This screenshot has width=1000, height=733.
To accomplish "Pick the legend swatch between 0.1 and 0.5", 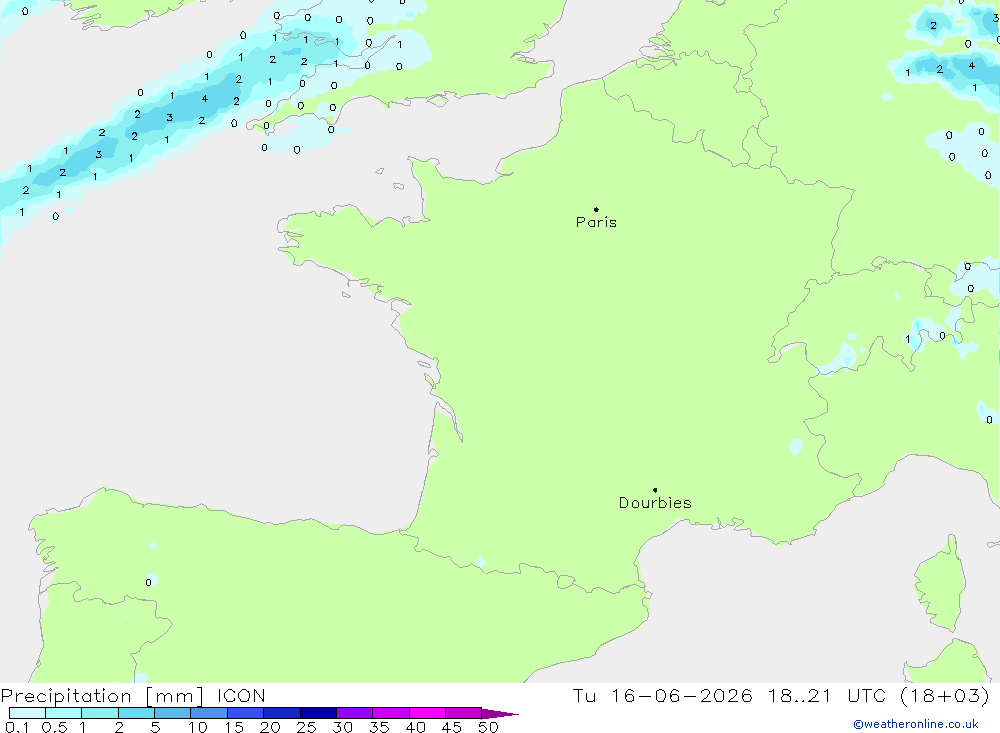I will [27, 713].
